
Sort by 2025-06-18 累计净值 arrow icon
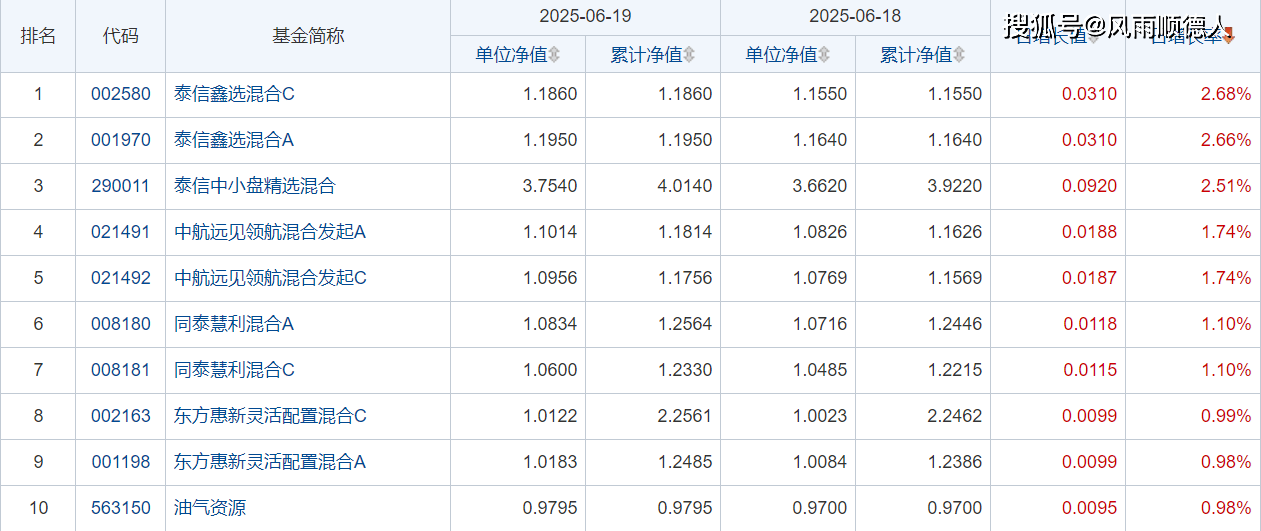(x=959, y=55)
